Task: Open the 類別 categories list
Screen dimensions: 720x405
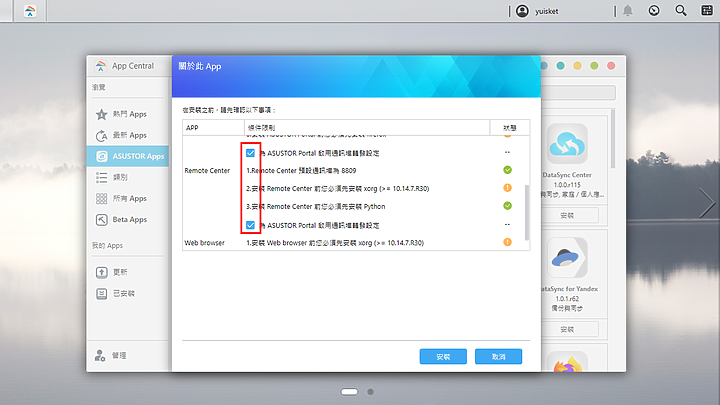Action: 128,177
